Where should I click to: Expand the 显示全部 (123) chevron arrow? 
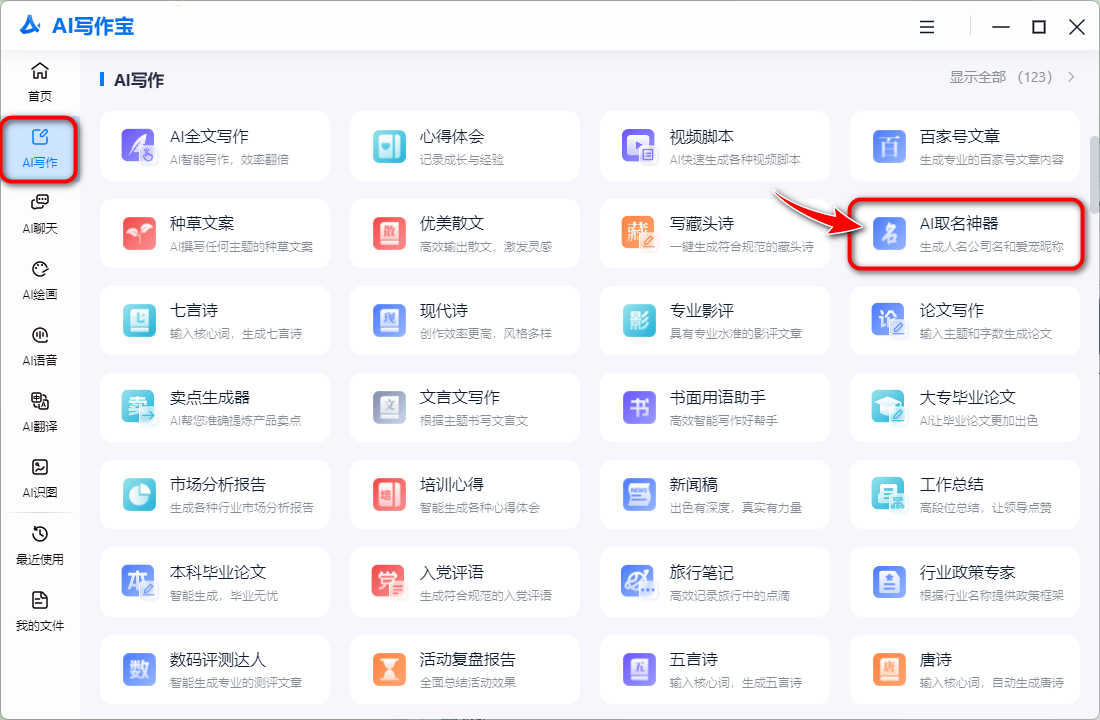coord(1072,77)
